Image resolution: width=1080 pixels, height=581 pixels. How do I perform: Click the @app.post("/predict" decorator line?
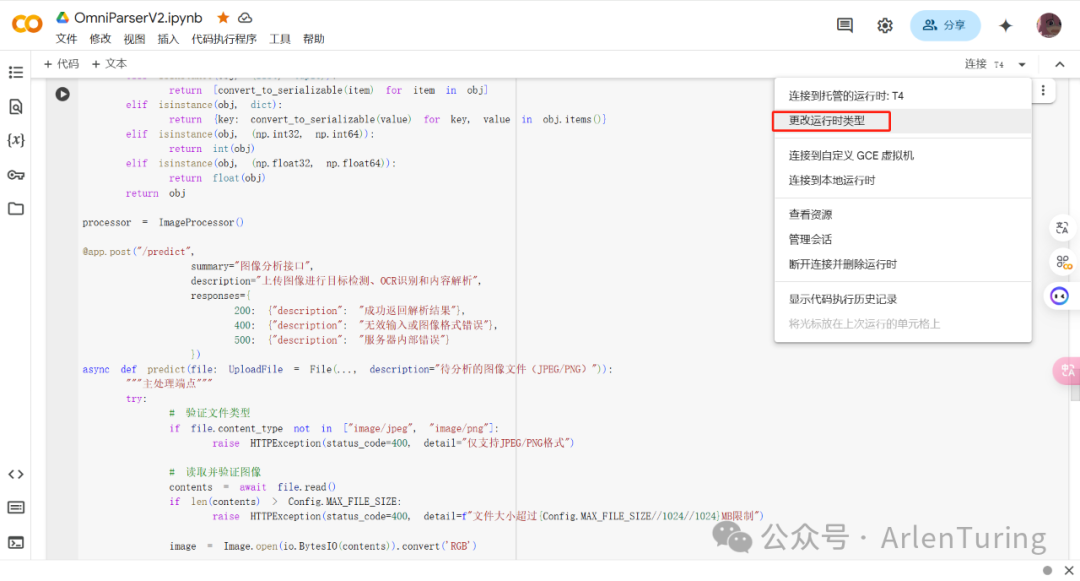click(138, 252)
